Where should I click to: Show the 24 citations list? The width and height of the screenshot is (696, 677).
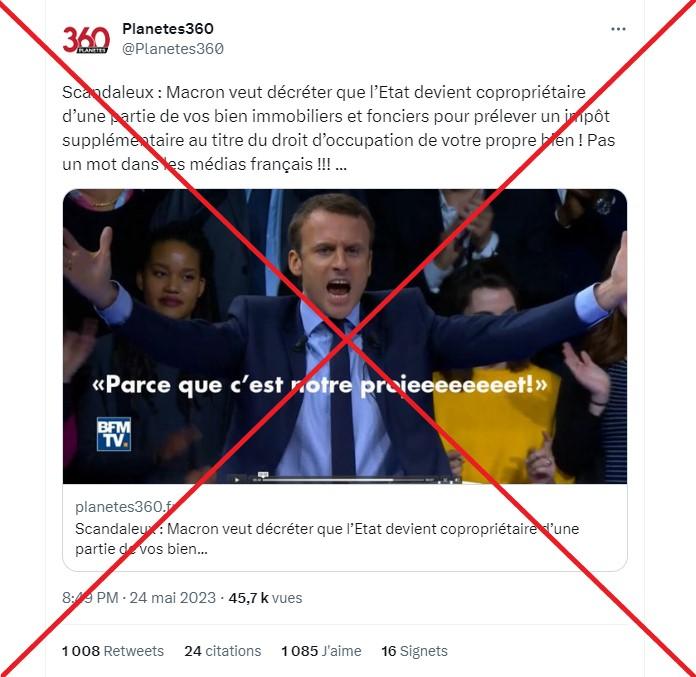[x=222, y=651]
